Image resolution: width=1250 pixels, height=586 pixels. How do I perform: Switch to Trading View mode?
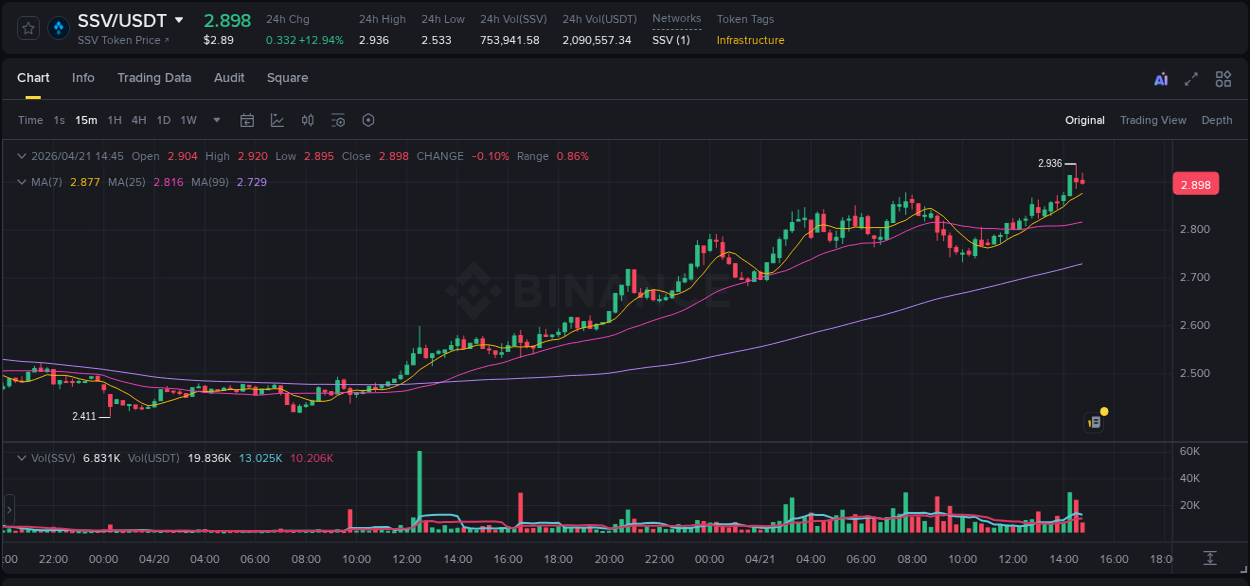(x=1153, y=120)
